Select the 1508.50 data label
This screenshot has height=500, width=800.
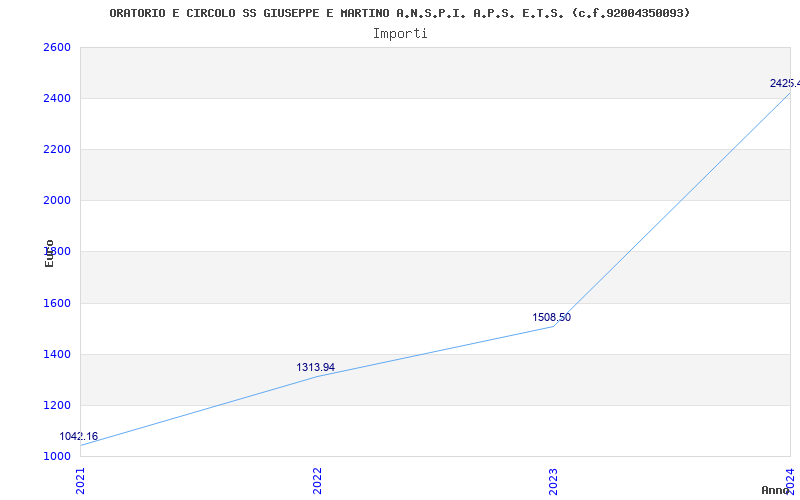point(552,317)
